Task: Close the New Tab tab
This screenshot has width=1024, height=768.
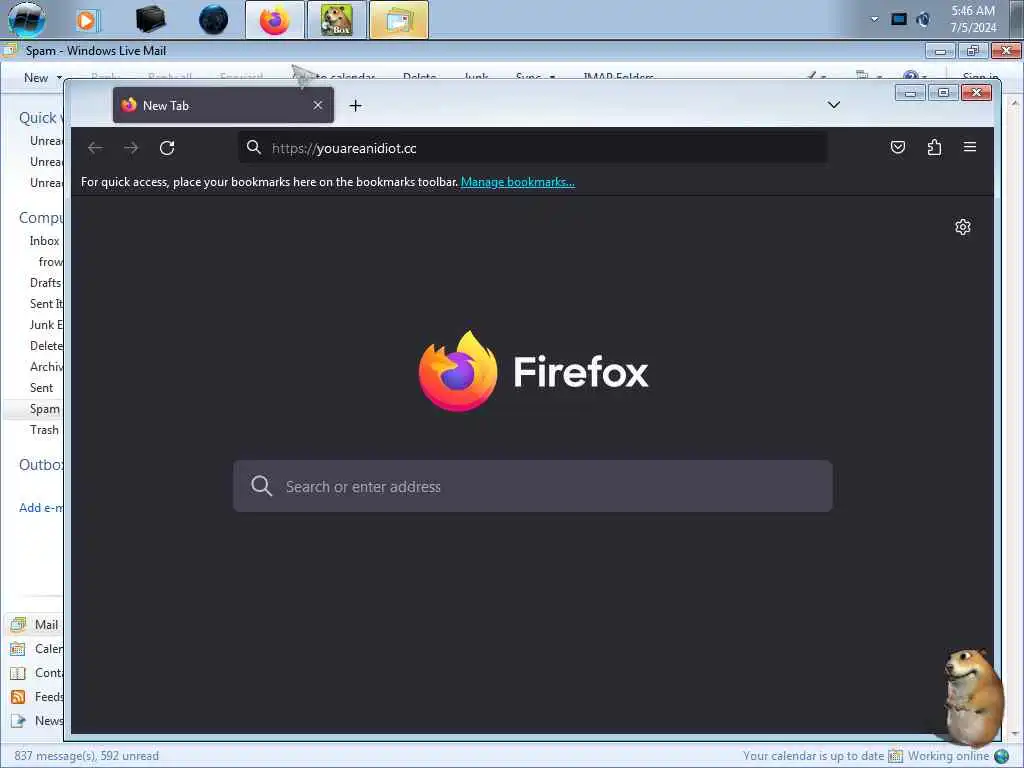Action: coord(317,105)
